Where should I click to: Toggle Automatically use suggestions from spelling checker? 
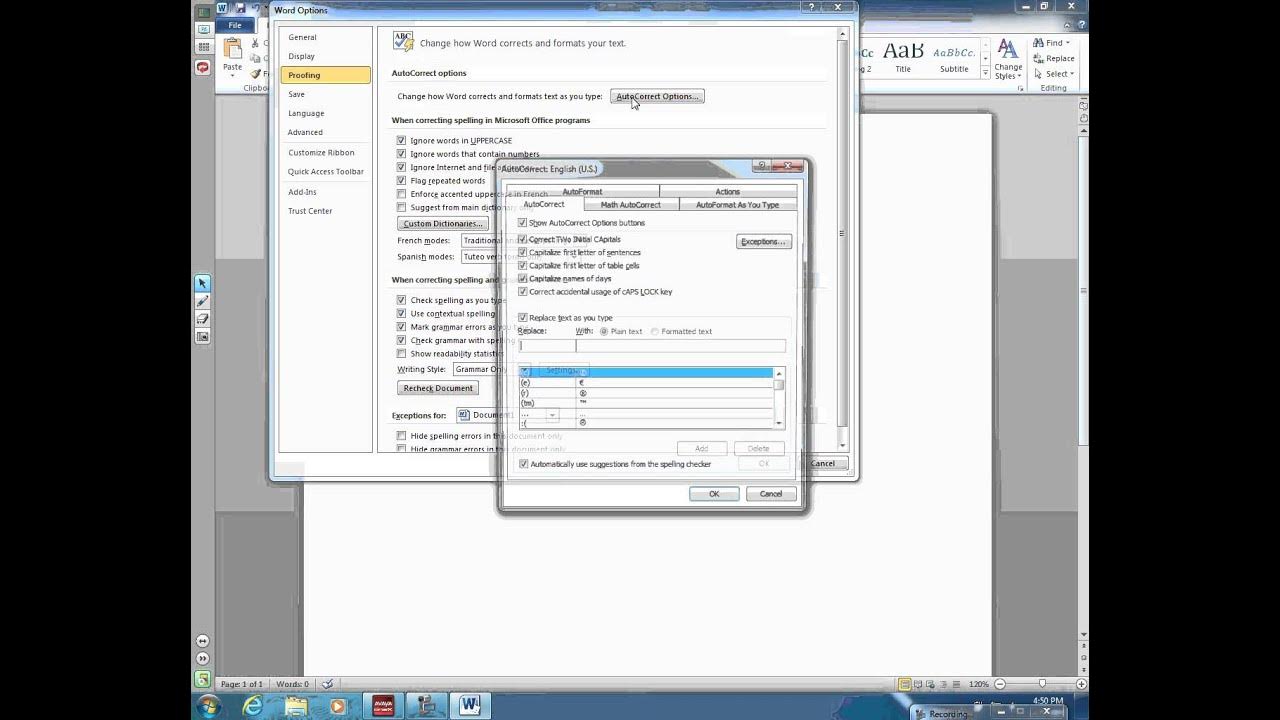(523, 464)
